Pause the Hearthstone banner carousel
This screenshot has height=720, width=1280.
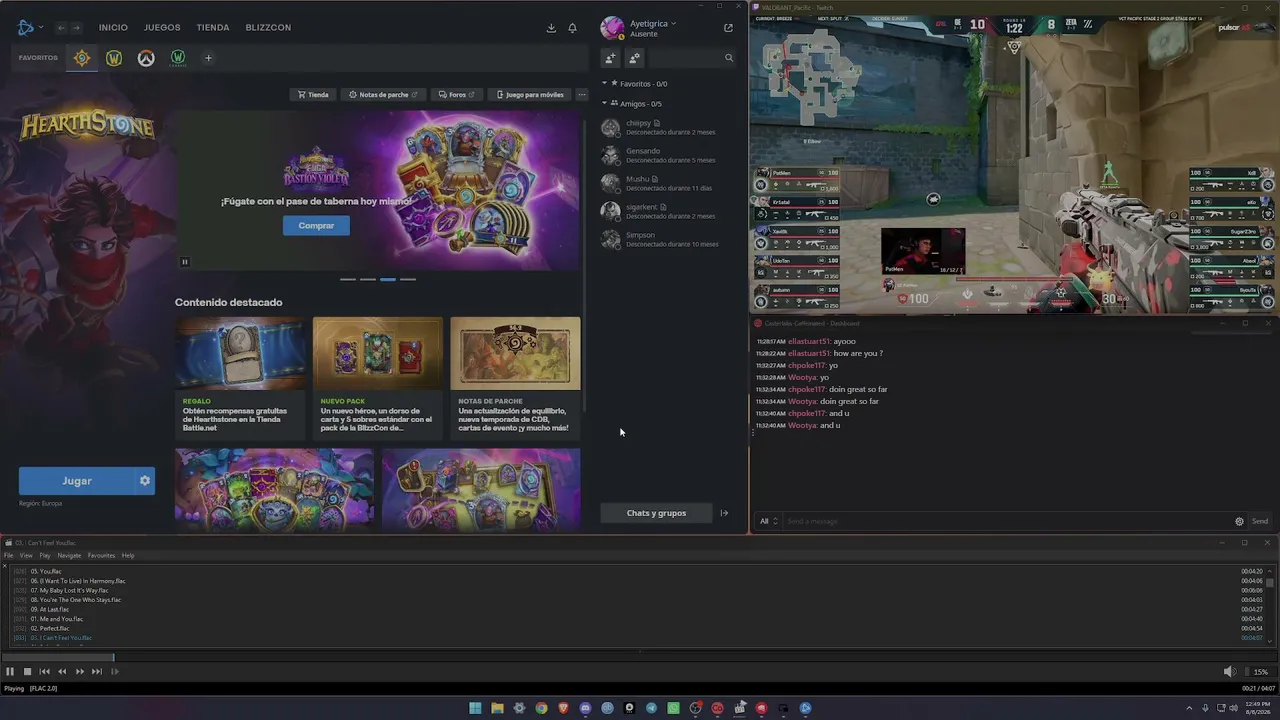pos(184,262)
